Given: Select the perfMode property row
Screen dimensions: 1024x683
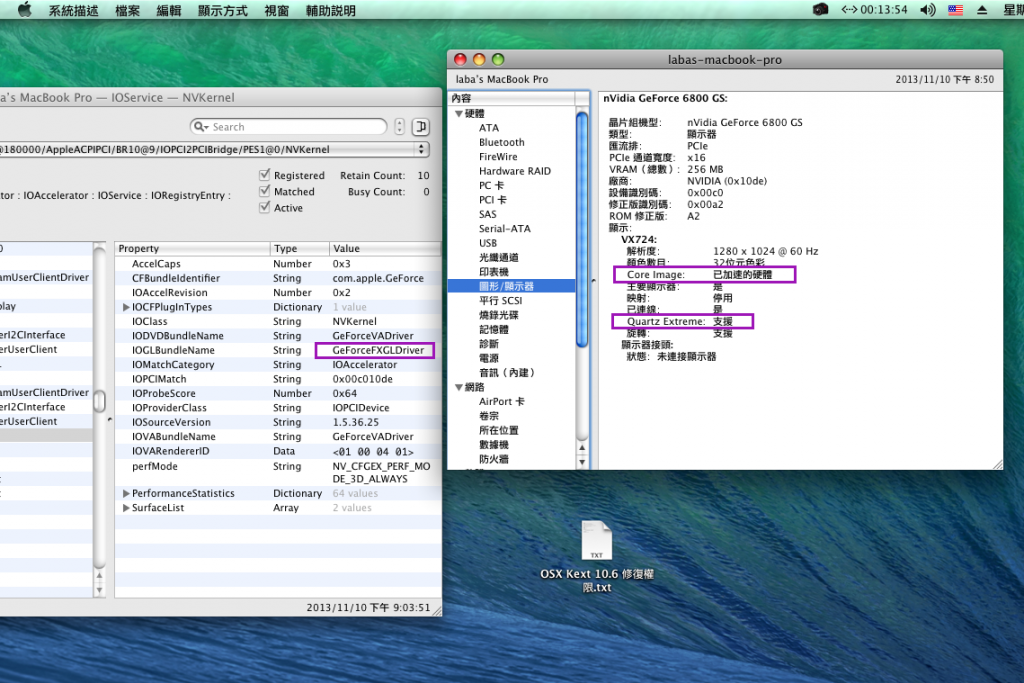Looking at the screenshot, I should point(278,472).
